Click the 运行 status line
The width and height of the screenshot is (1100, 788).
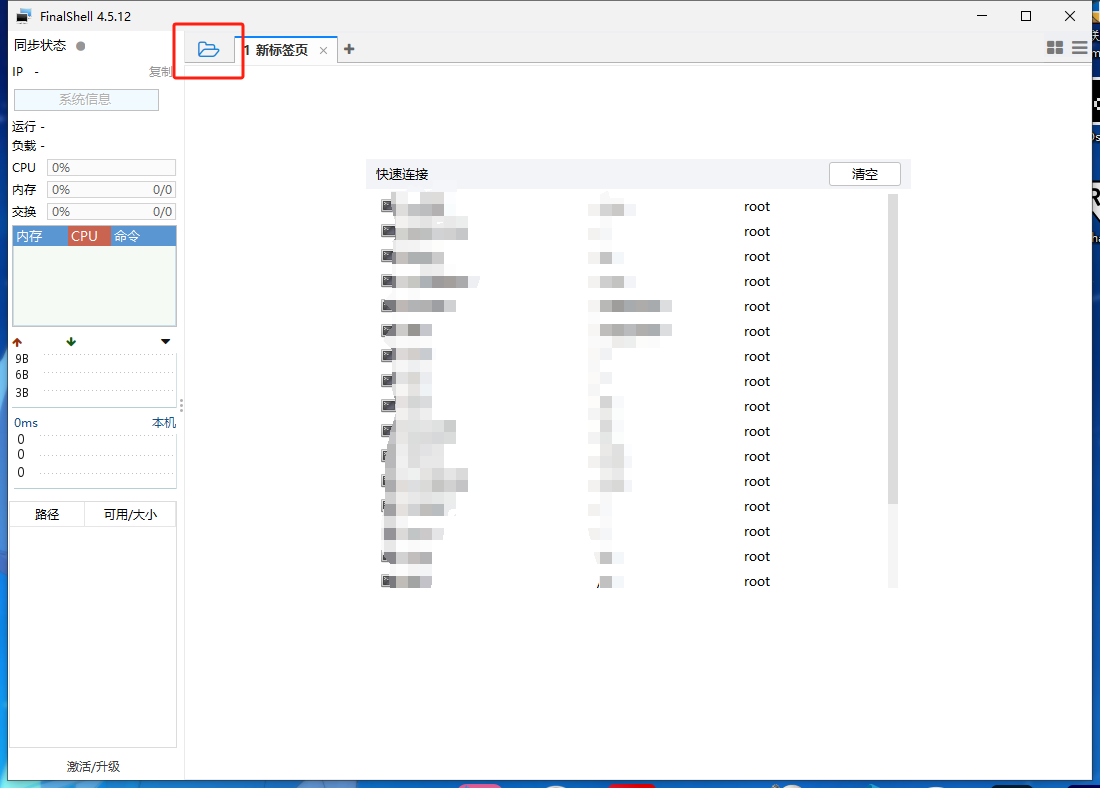pos(29,126)
